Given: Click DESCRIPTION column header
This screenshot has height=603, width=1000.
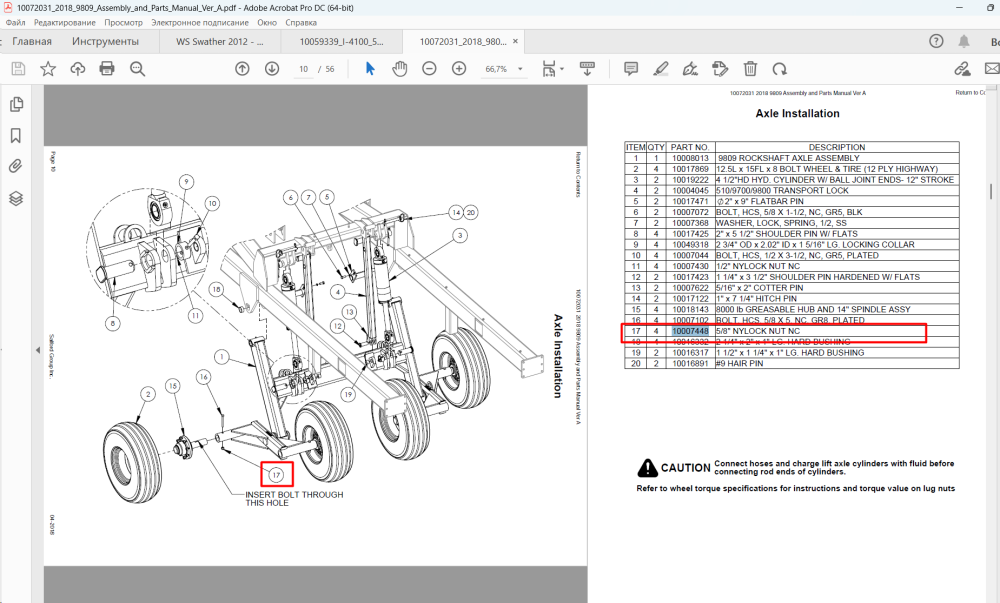Looking at the screenshot, I should [837, 147].
